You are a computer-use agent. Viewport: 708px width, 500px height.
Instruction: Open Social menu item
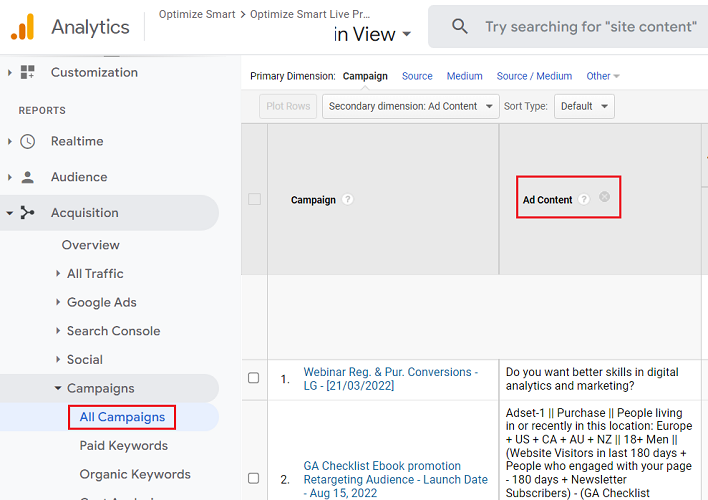coord(85,360)
